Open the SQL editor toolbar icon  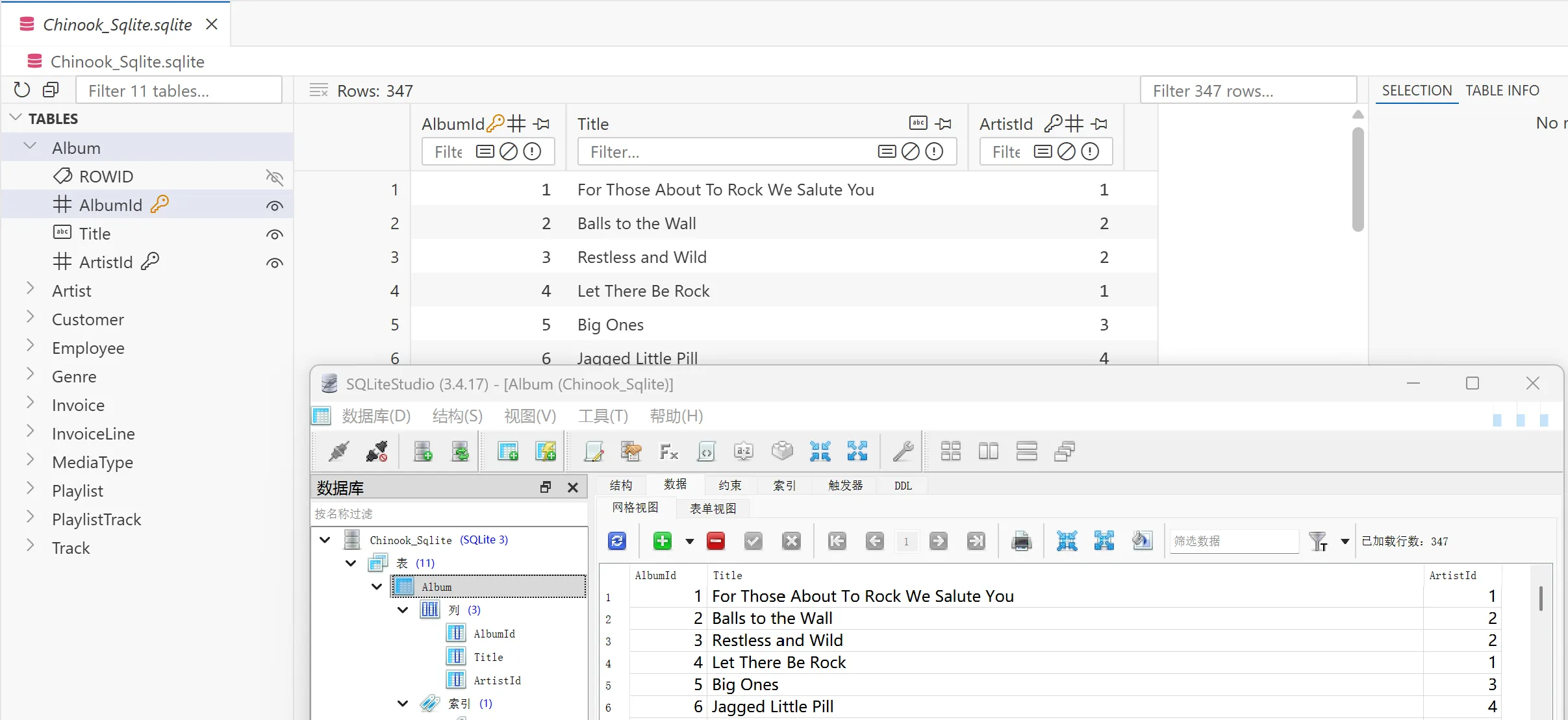tap(594, 451)
